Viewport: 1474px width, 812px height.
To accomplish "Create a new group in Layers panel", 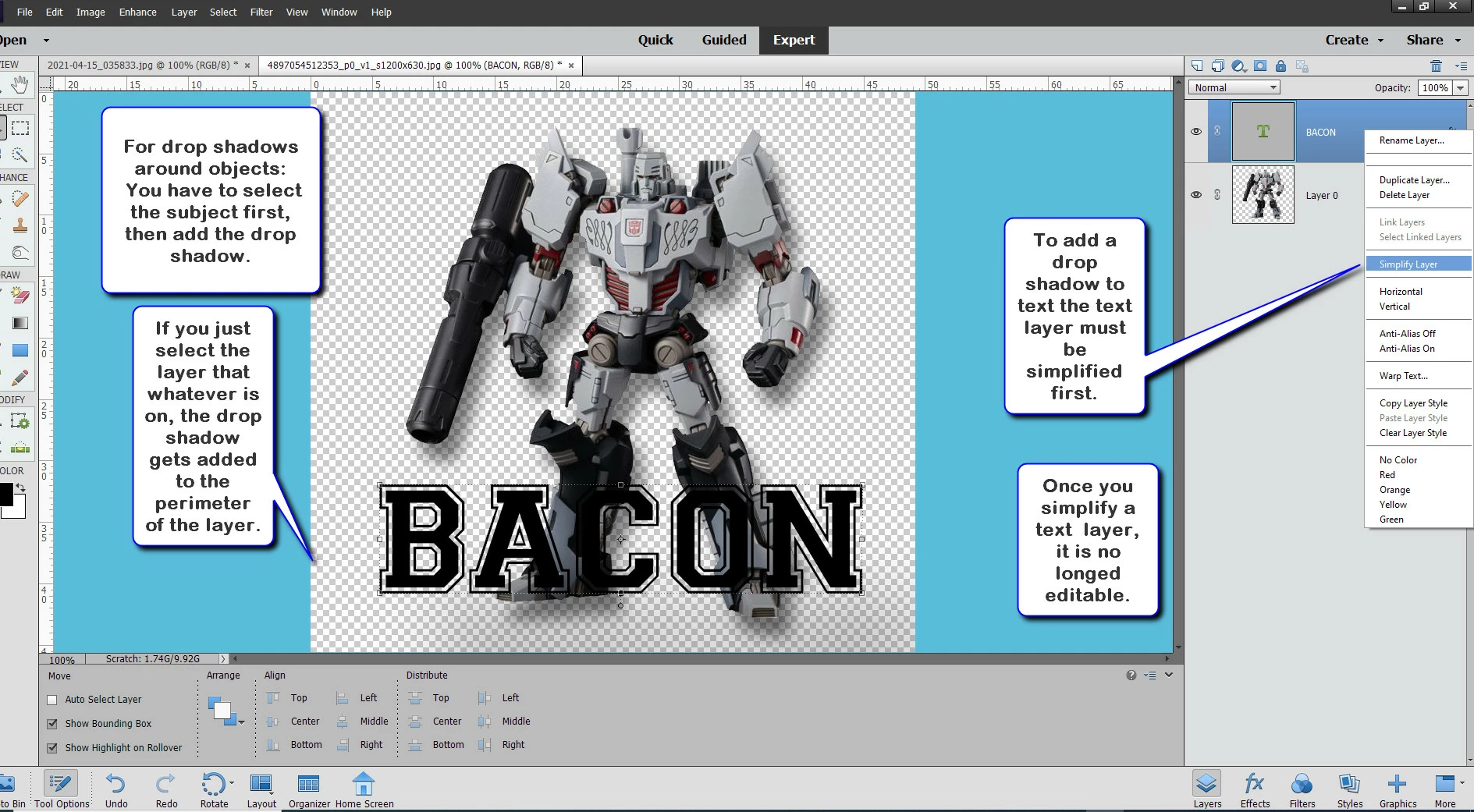I will 1217,66.
